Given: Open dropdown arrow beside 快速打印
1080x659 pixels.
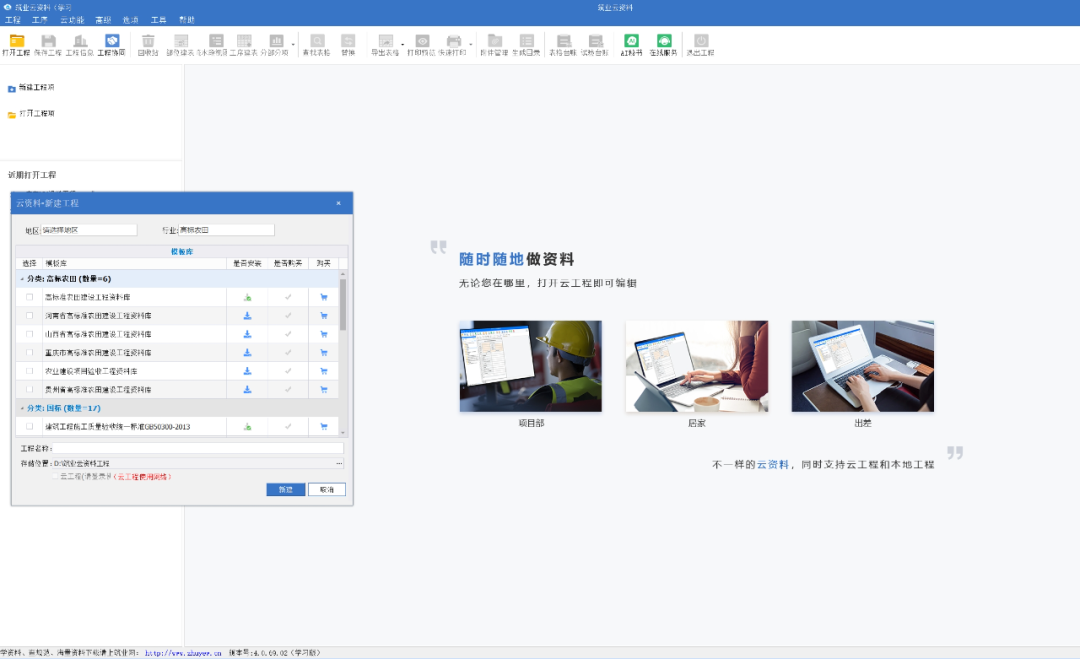Looking at the screenshot, I should point(471,45).
